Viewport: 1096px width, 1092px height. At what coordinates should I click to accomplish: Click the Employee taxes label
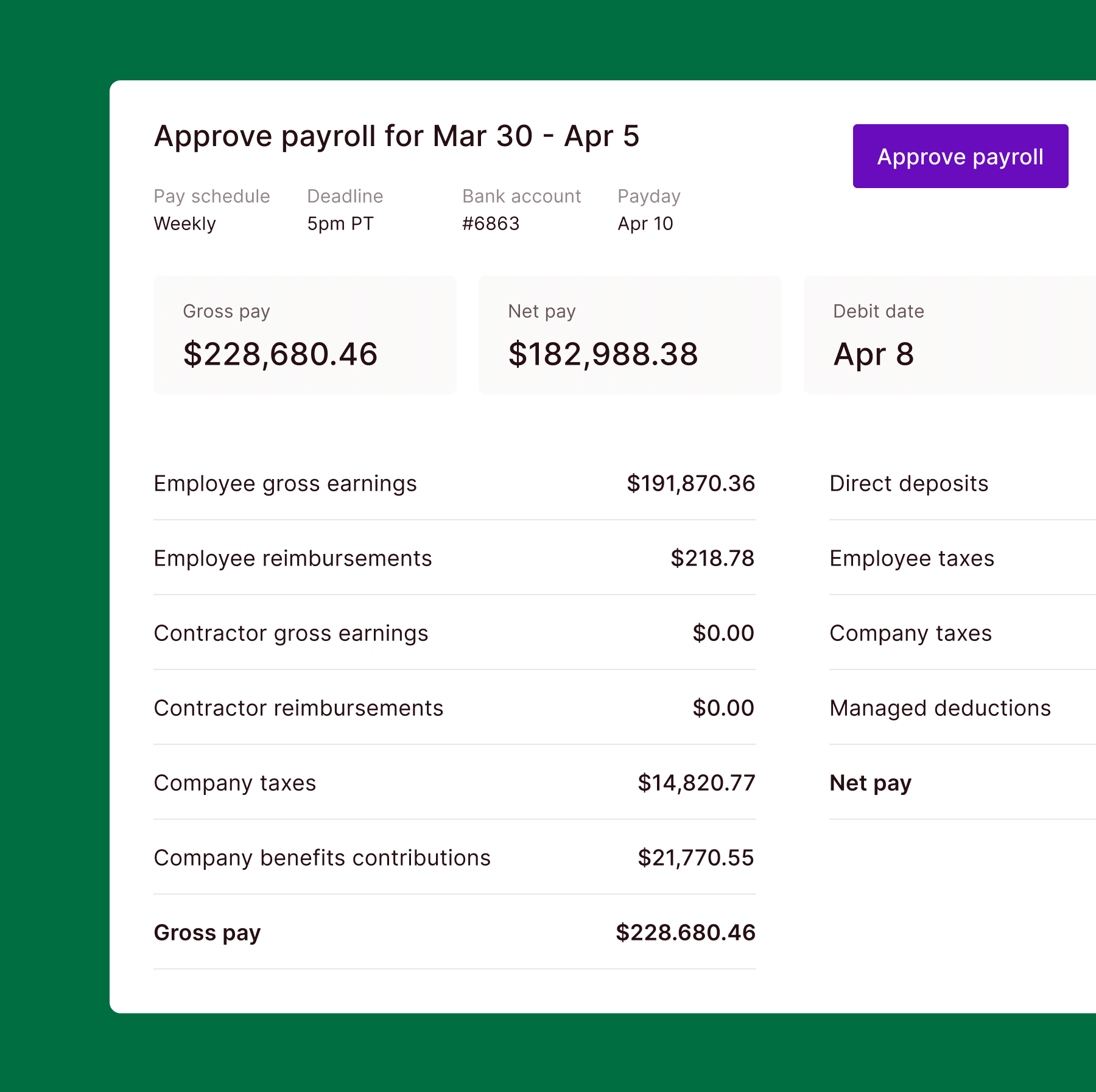[x=912, y=558]
